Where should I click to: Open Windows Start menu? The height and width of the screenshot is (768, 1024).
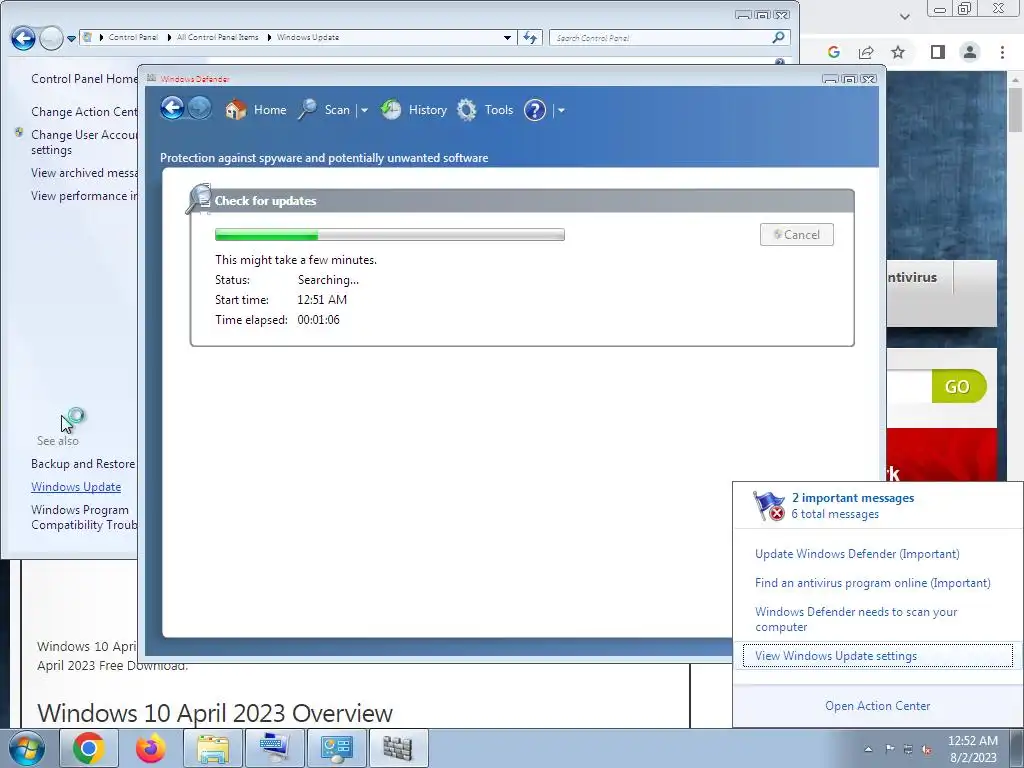26,748
